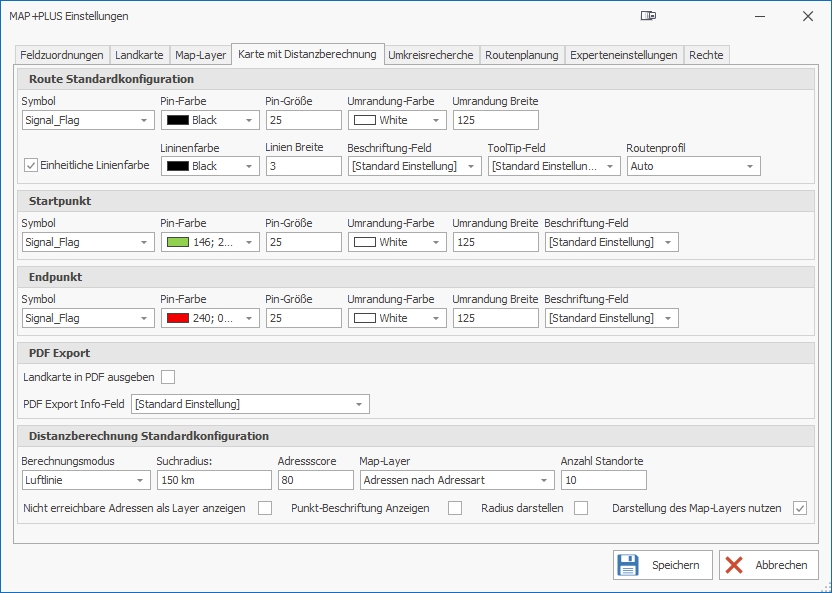Image resolution: width=832 pixels, height=593 pixels.
Task: Enable Landkarte in PDF ausgeben checkbox
Action: tap(168, 377)
